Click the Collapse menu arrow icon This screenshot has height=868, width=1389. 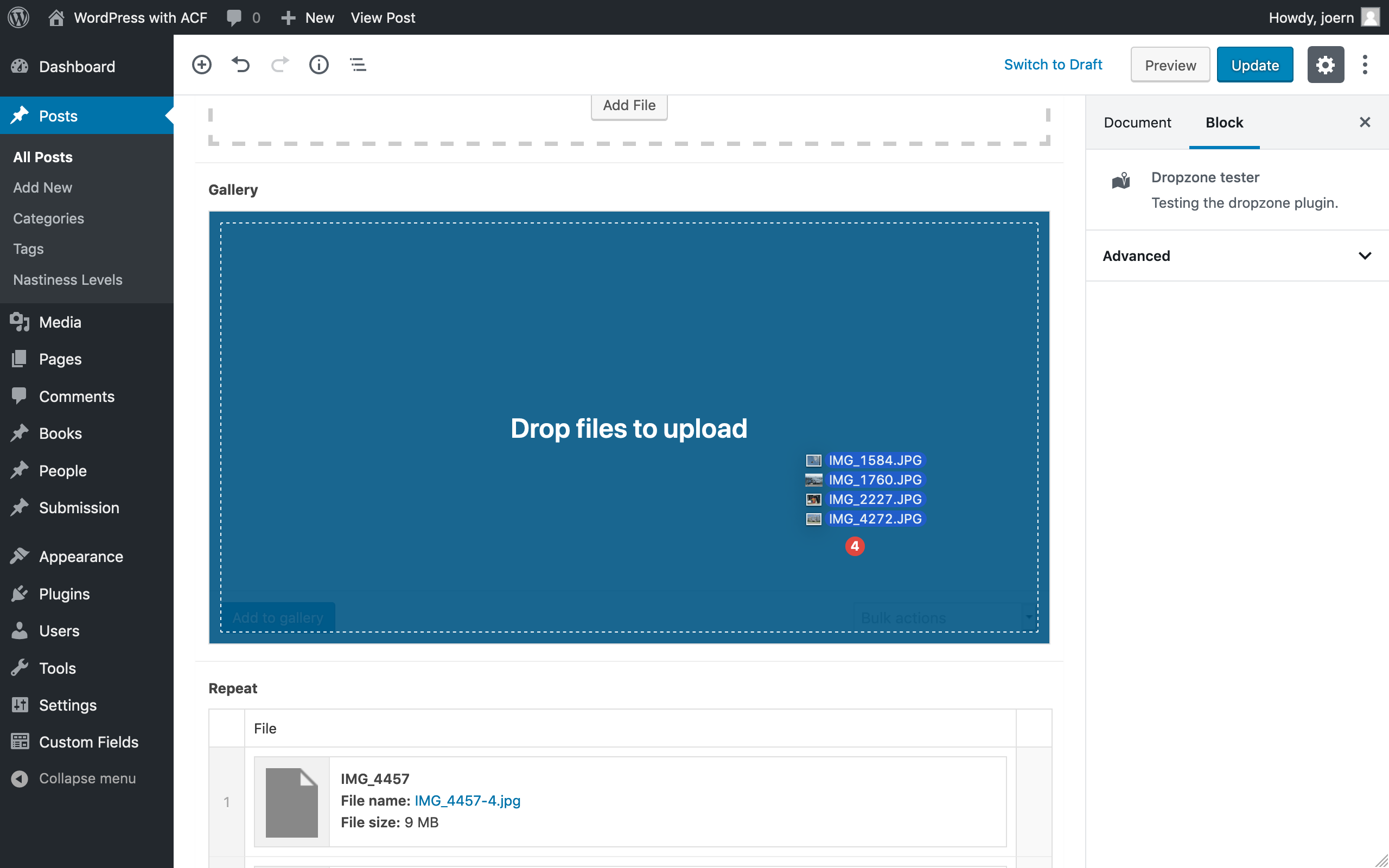pyautogui.click(x=20, y=778)
